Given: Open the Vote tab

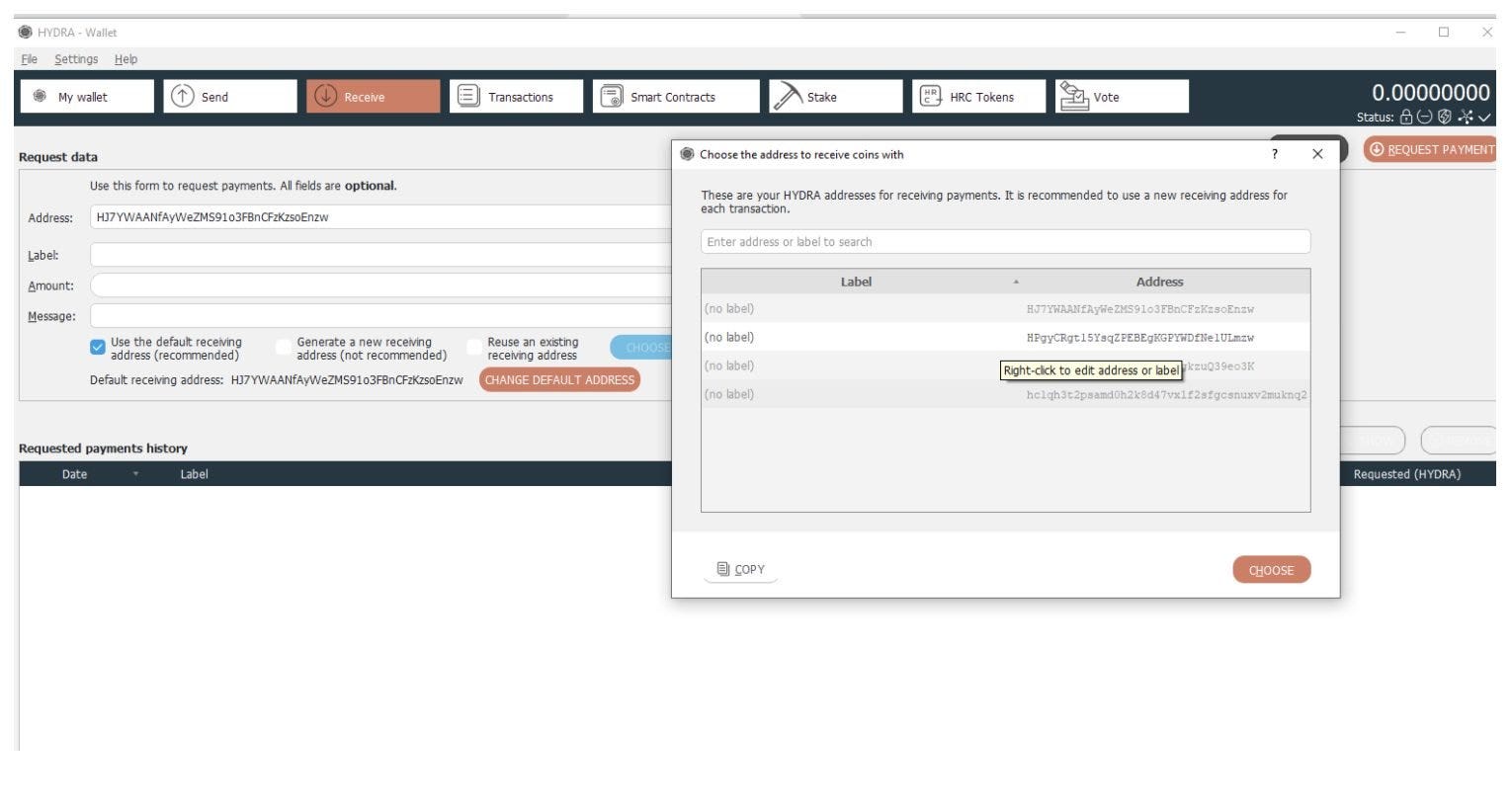Looking at the screenshot, I should (x=1123, y=97).
